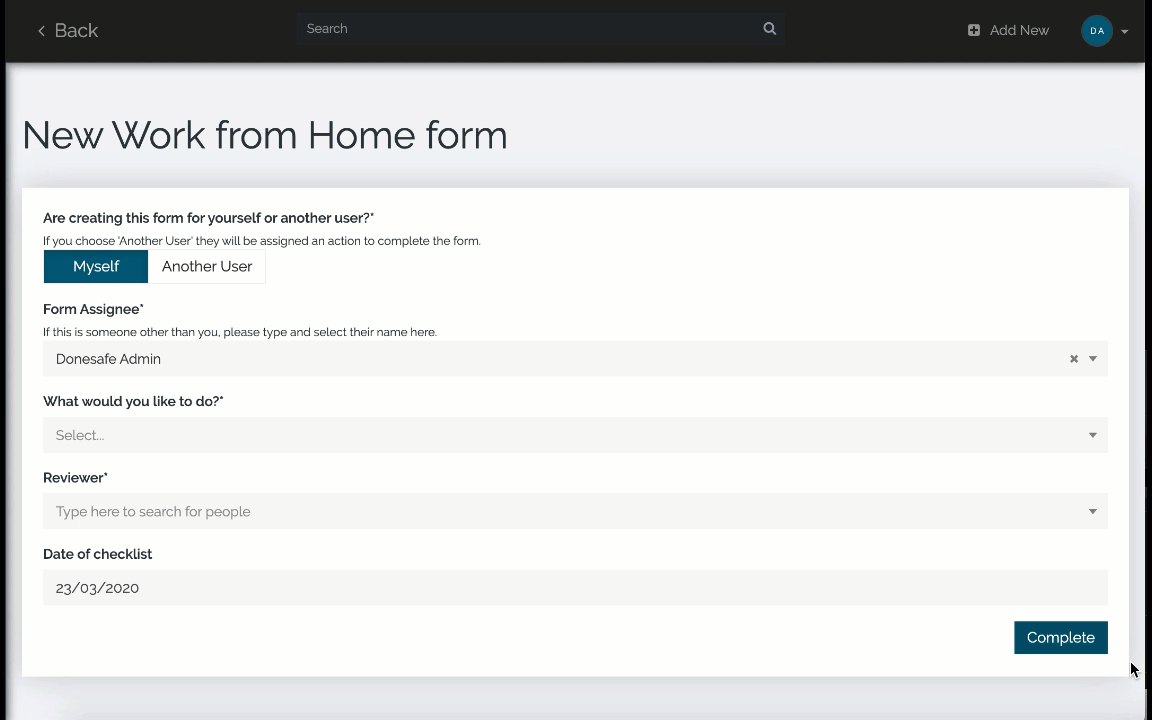The height and width of the screenshot is (720, 1152).
Task: Click the Add New plus icon
Action: pos(974,31)
